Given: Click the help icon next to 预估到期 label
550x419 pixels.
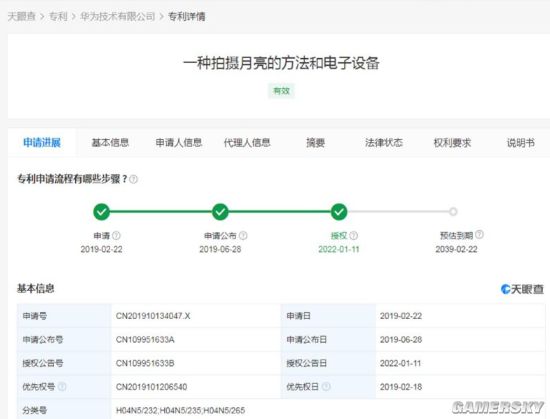Looking at the screenshot, I should click(x=479, y=234).
